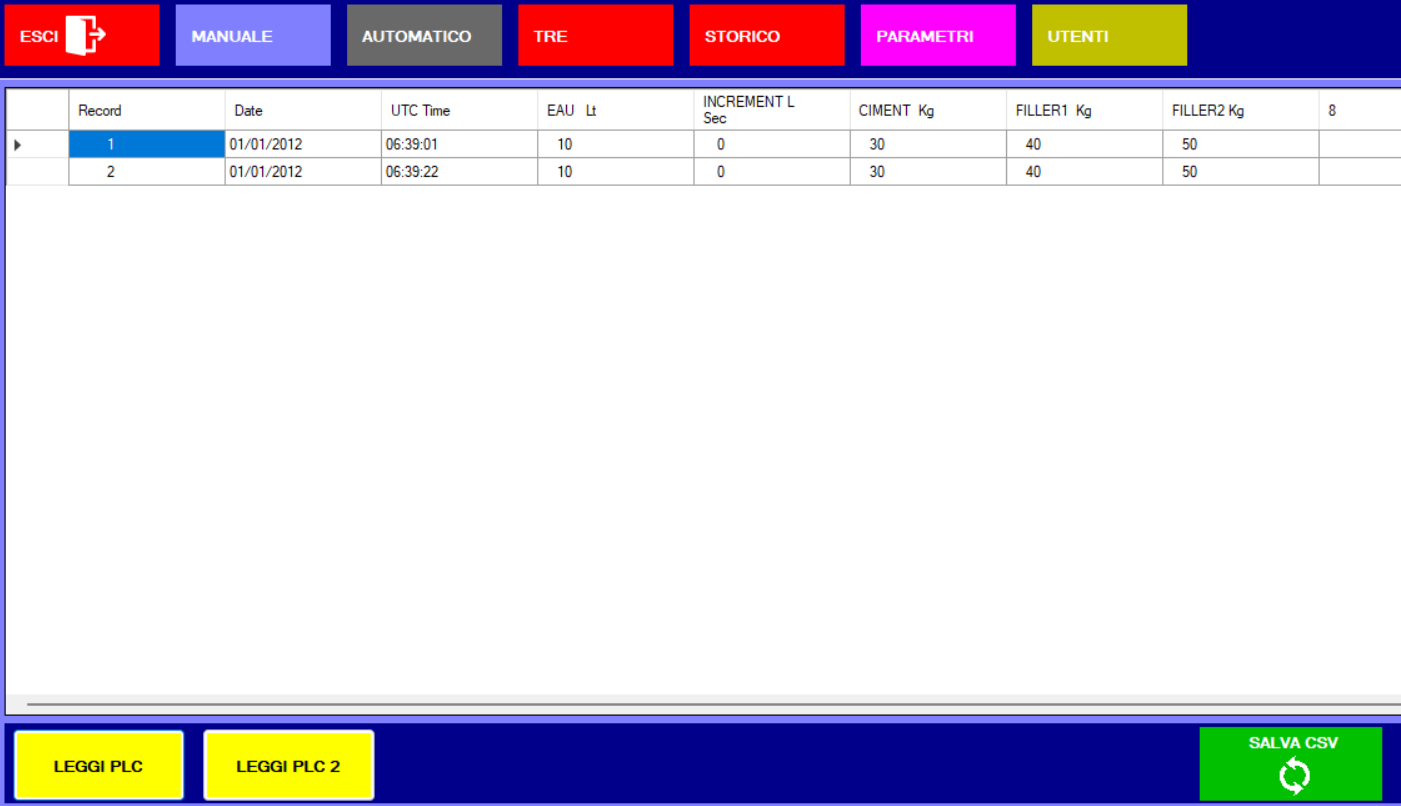Screen dimensions: 1401x806
Task: Select the Date cell in record 2
Action: (x=303, y=172)
